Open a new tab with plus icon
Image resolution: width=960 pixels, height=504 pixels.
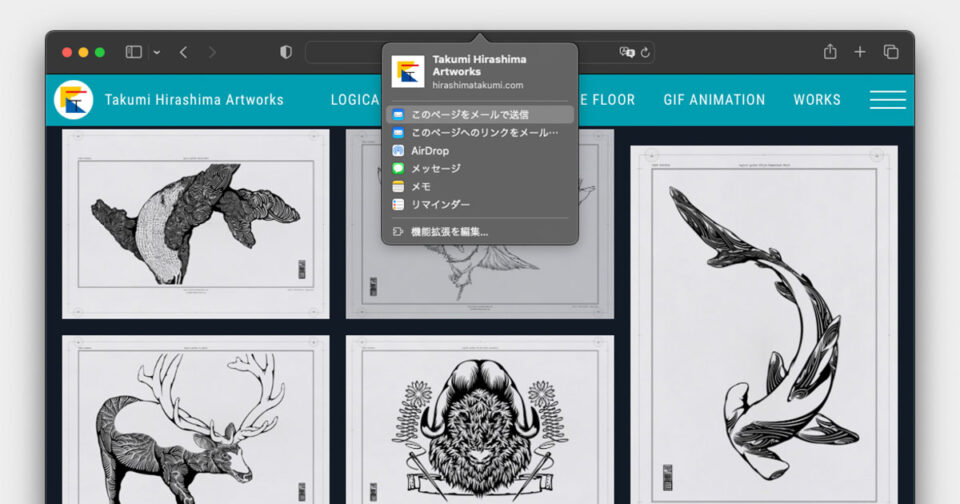coord(860,52)
